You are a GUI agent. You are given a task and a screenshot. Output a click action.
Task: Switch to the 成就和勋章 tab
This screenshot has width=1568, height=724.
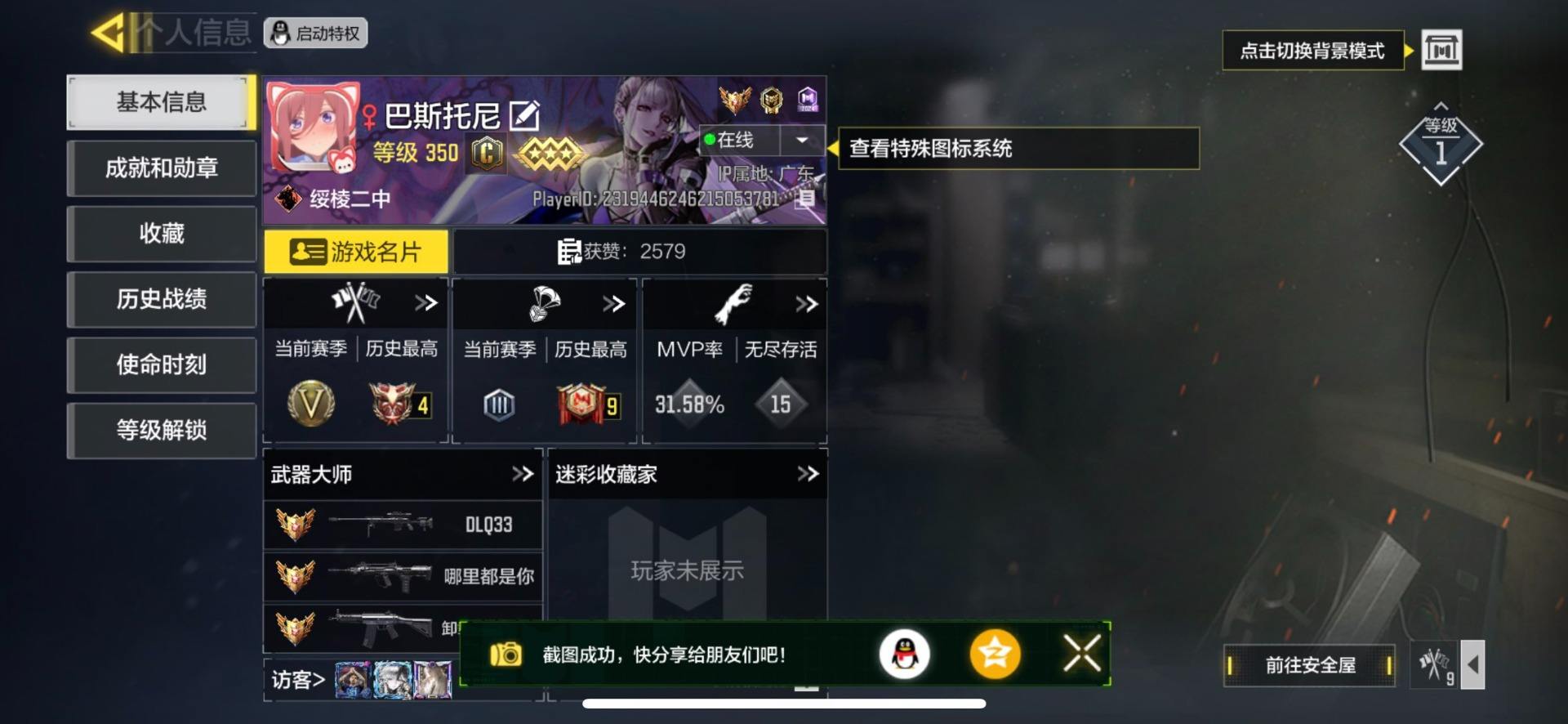(x=162, y=168)
